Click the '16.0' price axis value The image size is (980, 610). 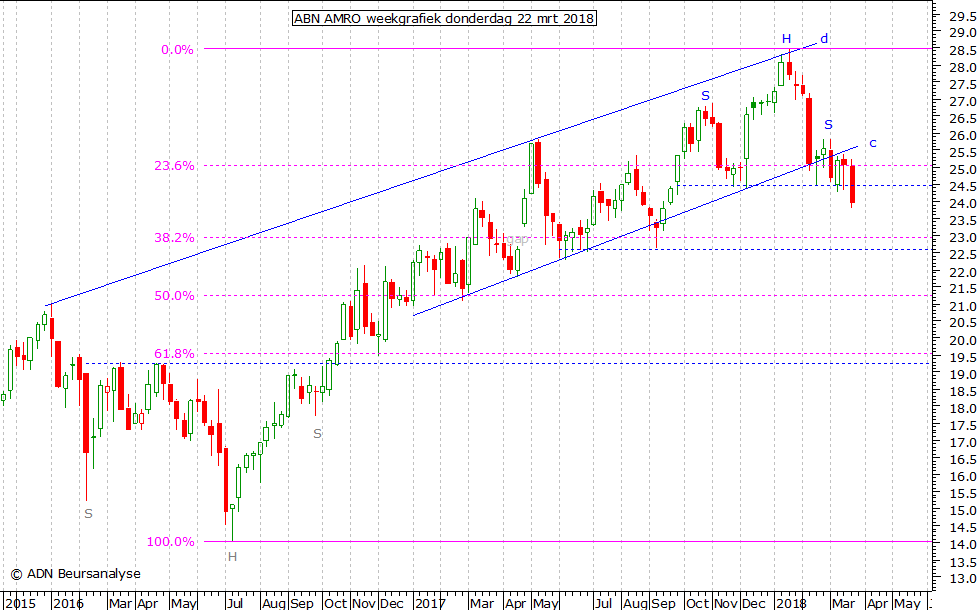(x=963, y=476)
